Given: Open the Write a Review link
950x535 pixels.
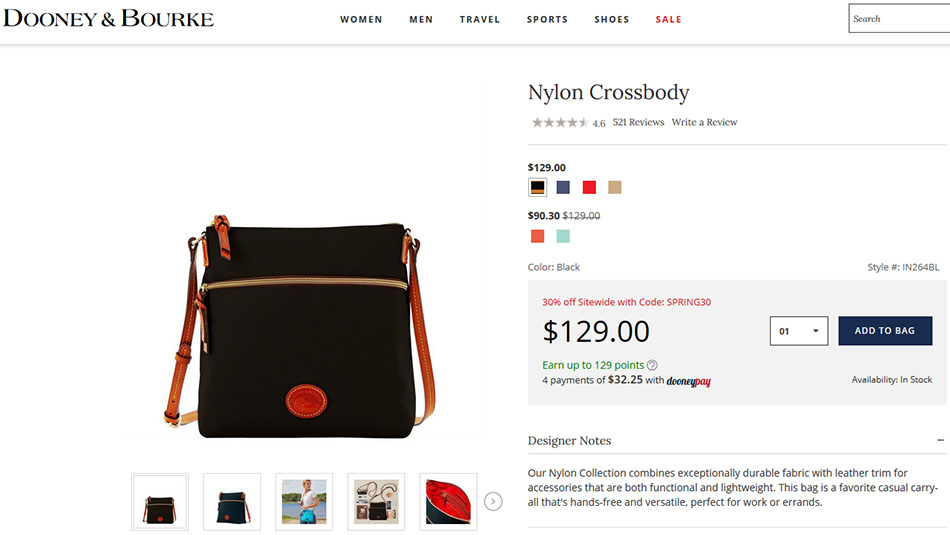Looking at the screenshot, I should tap(705, 122).
